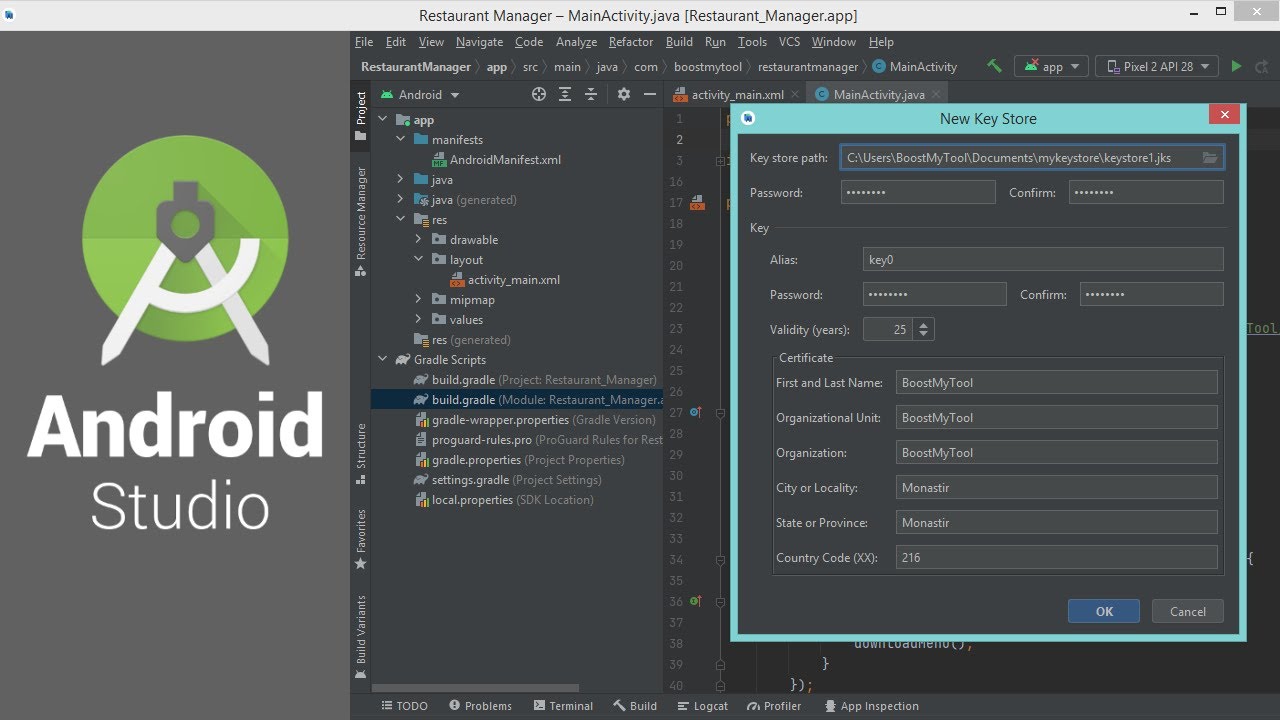The height and width of the screenshot is (720, 1280).
Task: Hide the Project panel with minus icon
Action: point(650,94)
